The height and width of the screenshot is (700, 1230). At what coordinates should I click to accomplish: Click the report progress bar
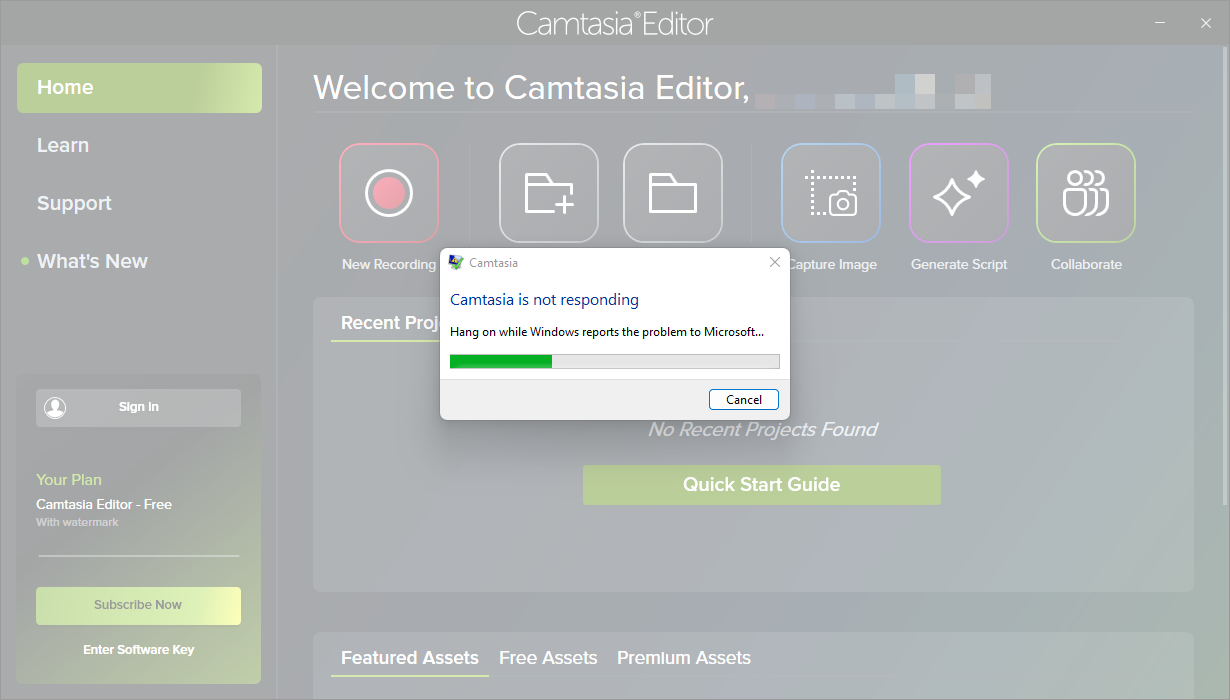click(x=615, y=361)
